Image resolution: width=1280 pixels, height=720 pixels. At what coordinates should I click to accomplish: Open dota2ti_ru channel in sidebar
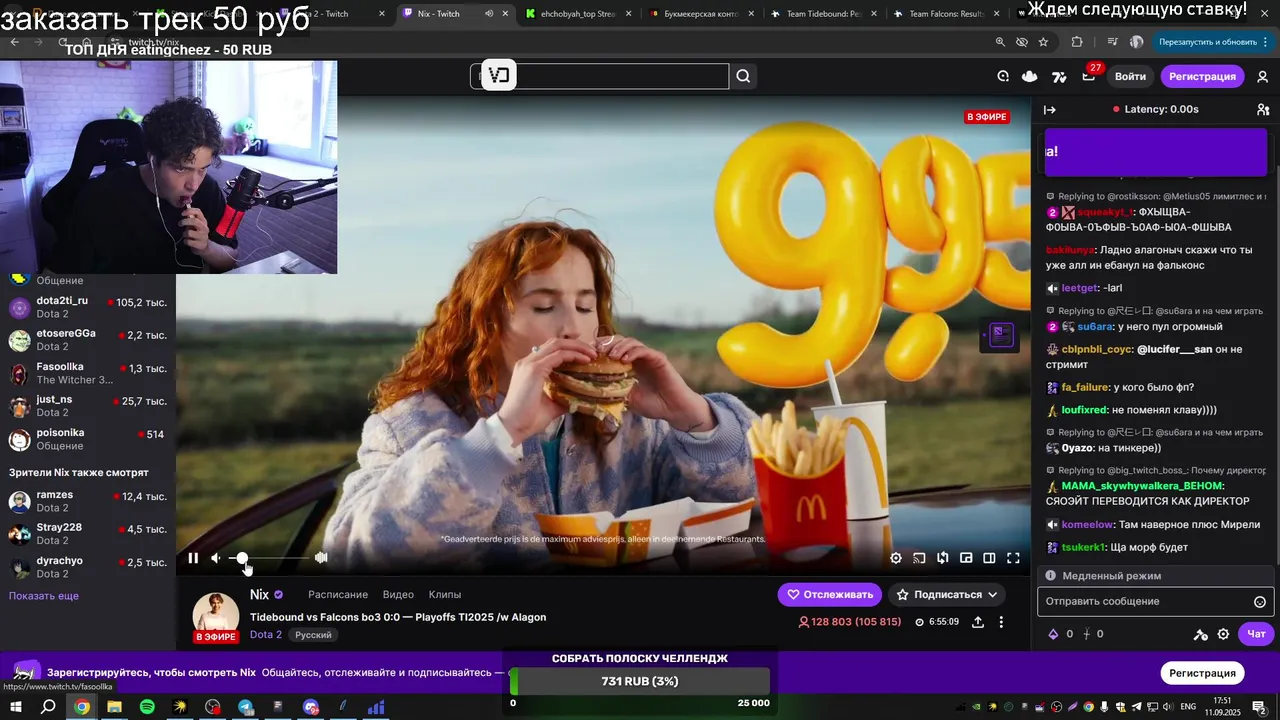88,307
